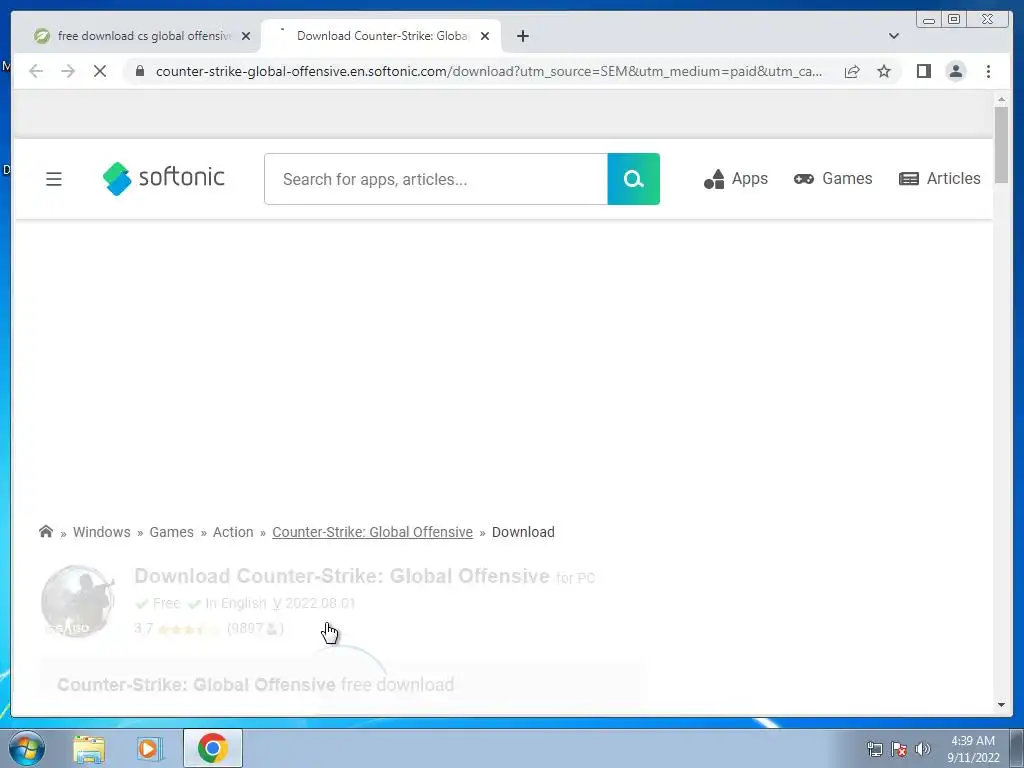Click the scrollbar up arrow

pyautogui.click(x=1002, y=99)
